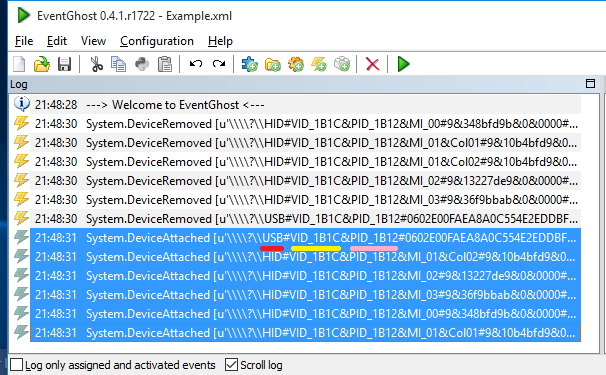Maximize the Log panel with its box icon

590,84
